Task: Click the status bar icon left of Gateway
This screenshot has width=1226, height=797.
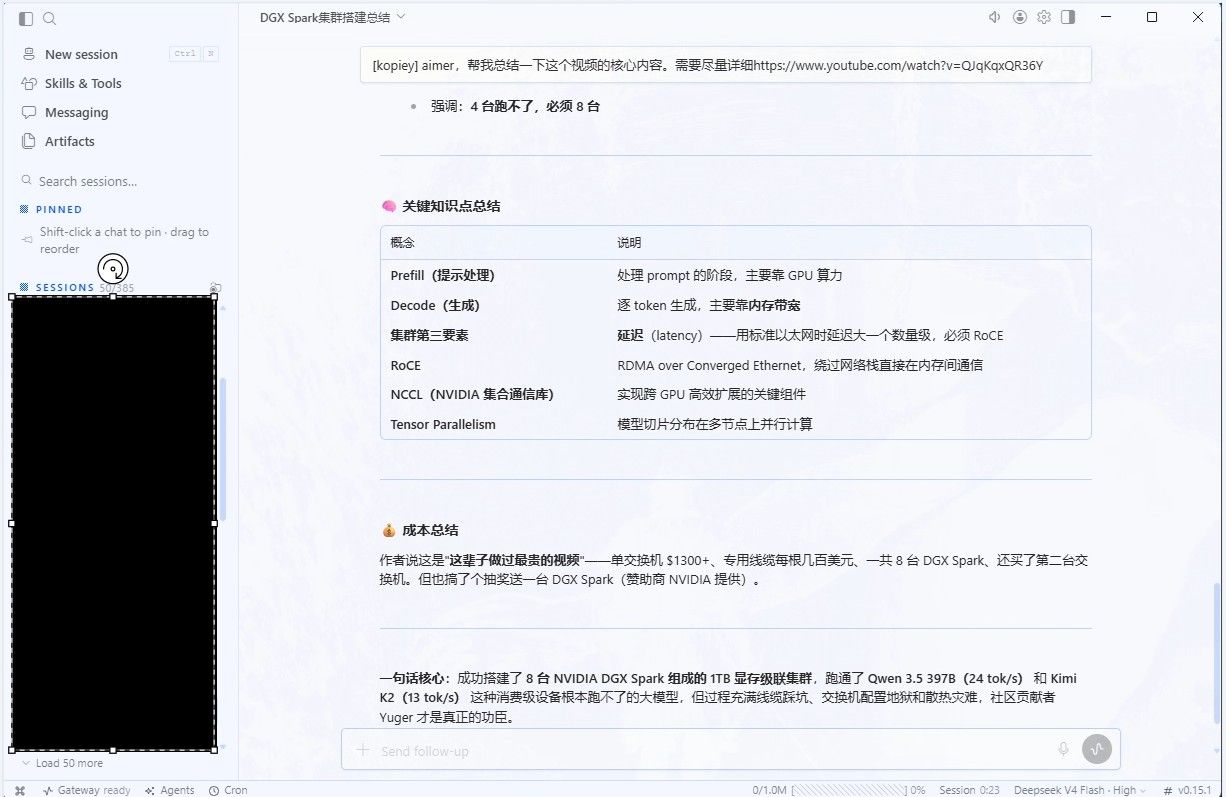Action: pyautogui.click(x=20, y=790)
